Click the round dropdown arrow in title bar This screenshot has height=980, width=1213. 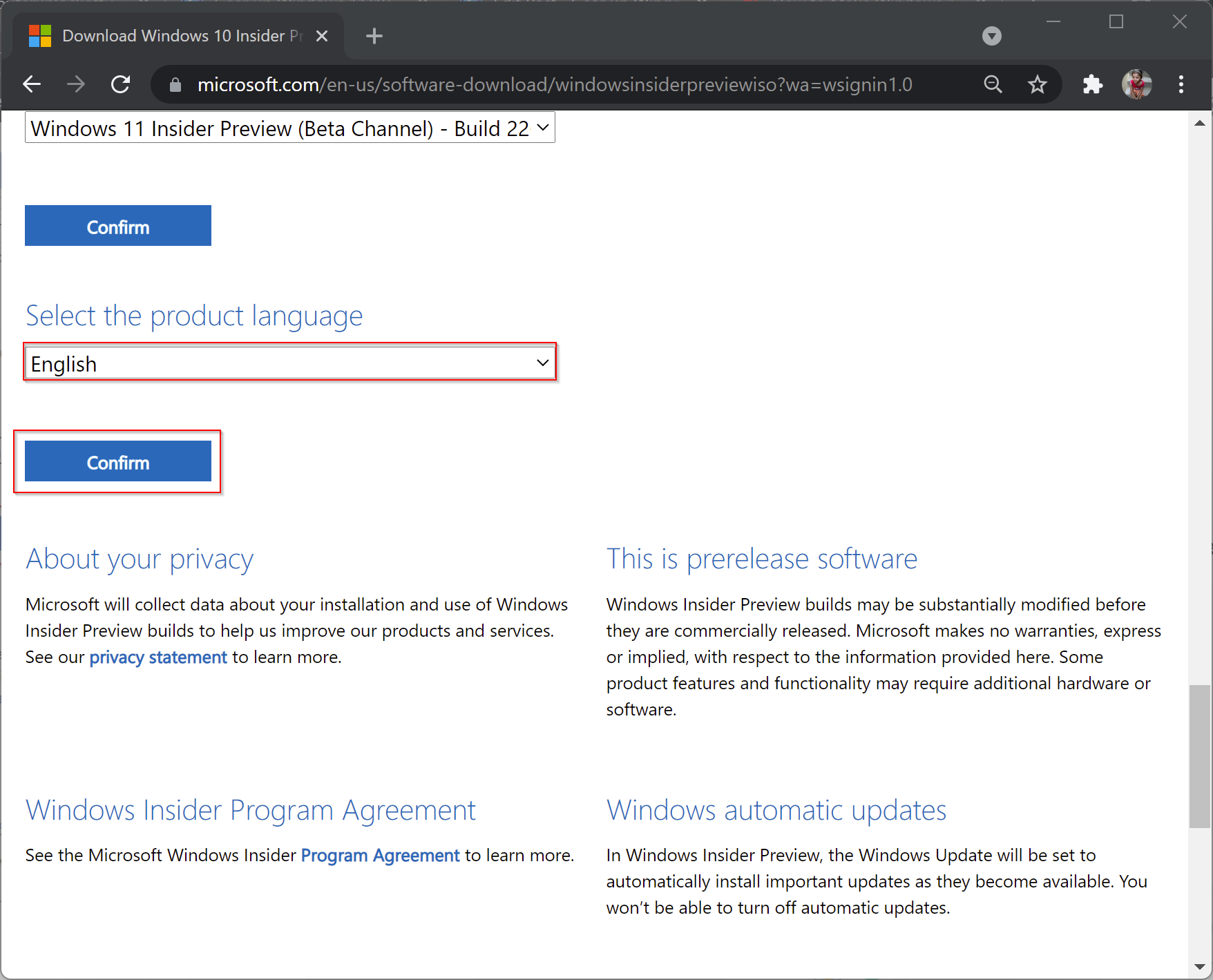pos(992,36)
